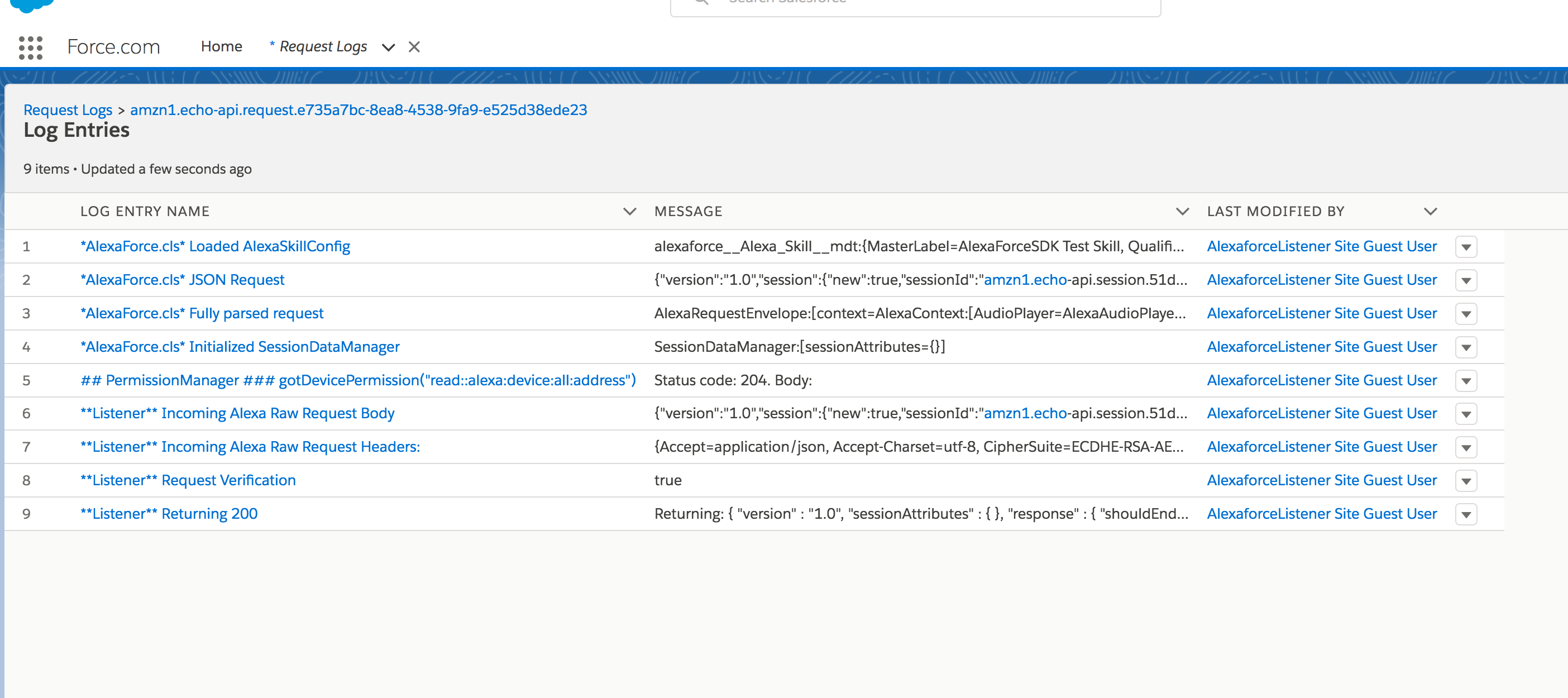Show row actions for Loaded AlexaSkillConfig
Image resolution: width=1568 pixels, height=698 pixels.
coord(1466,246)
